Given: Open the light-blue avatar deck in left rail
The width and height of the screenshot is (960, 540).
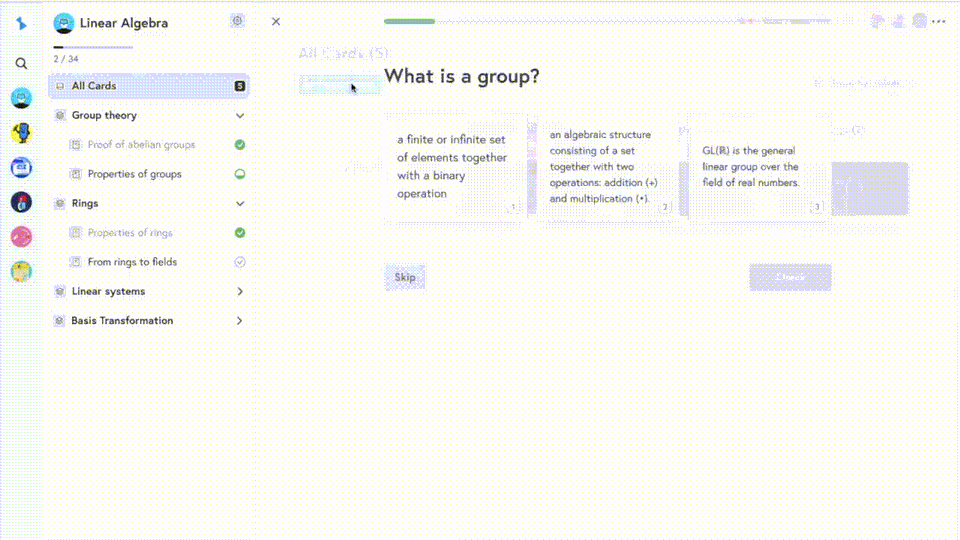Looking at the screenshot, I should click(21, 98).
